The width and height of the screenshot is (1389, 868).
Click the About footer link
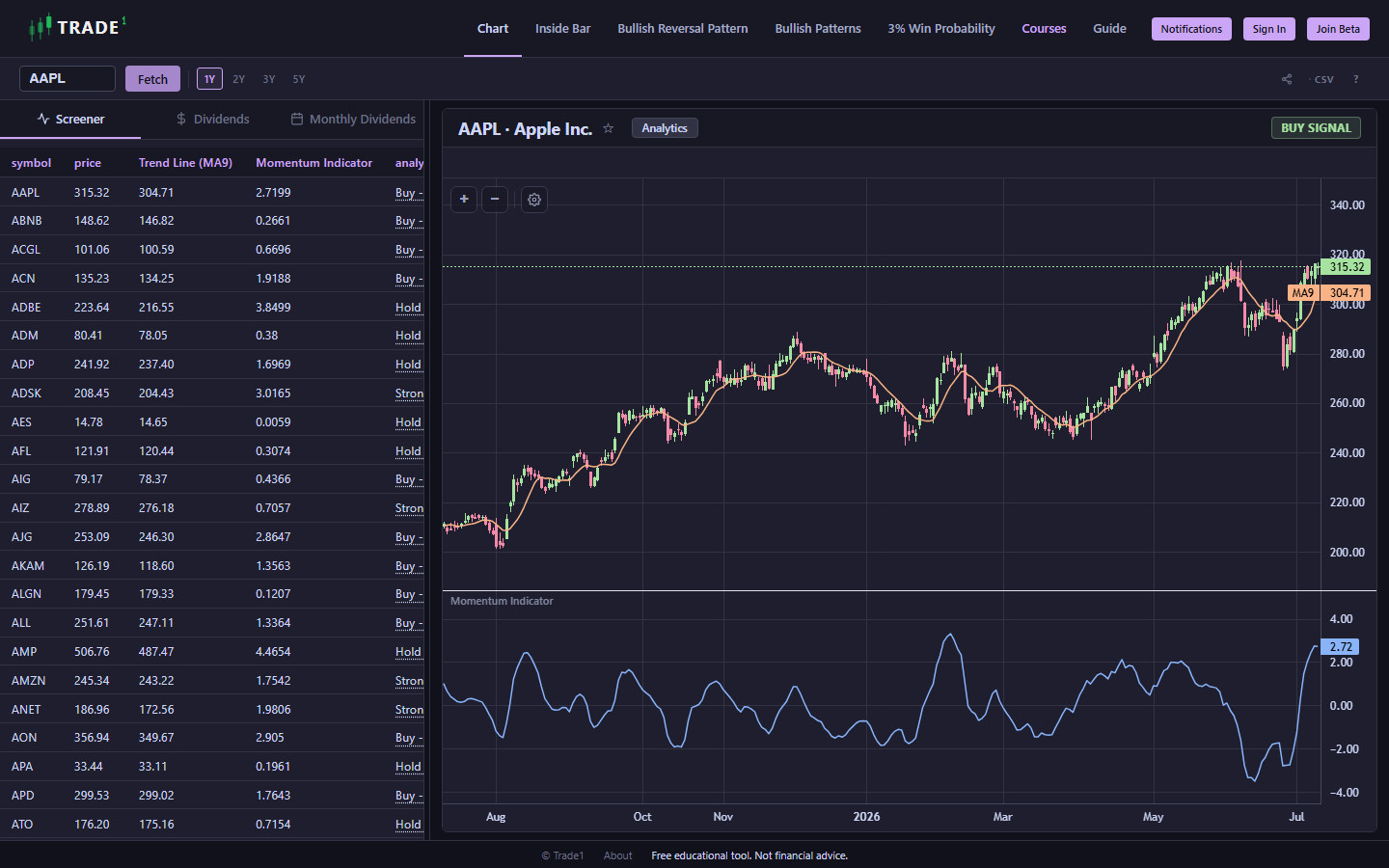click(618, 855)
